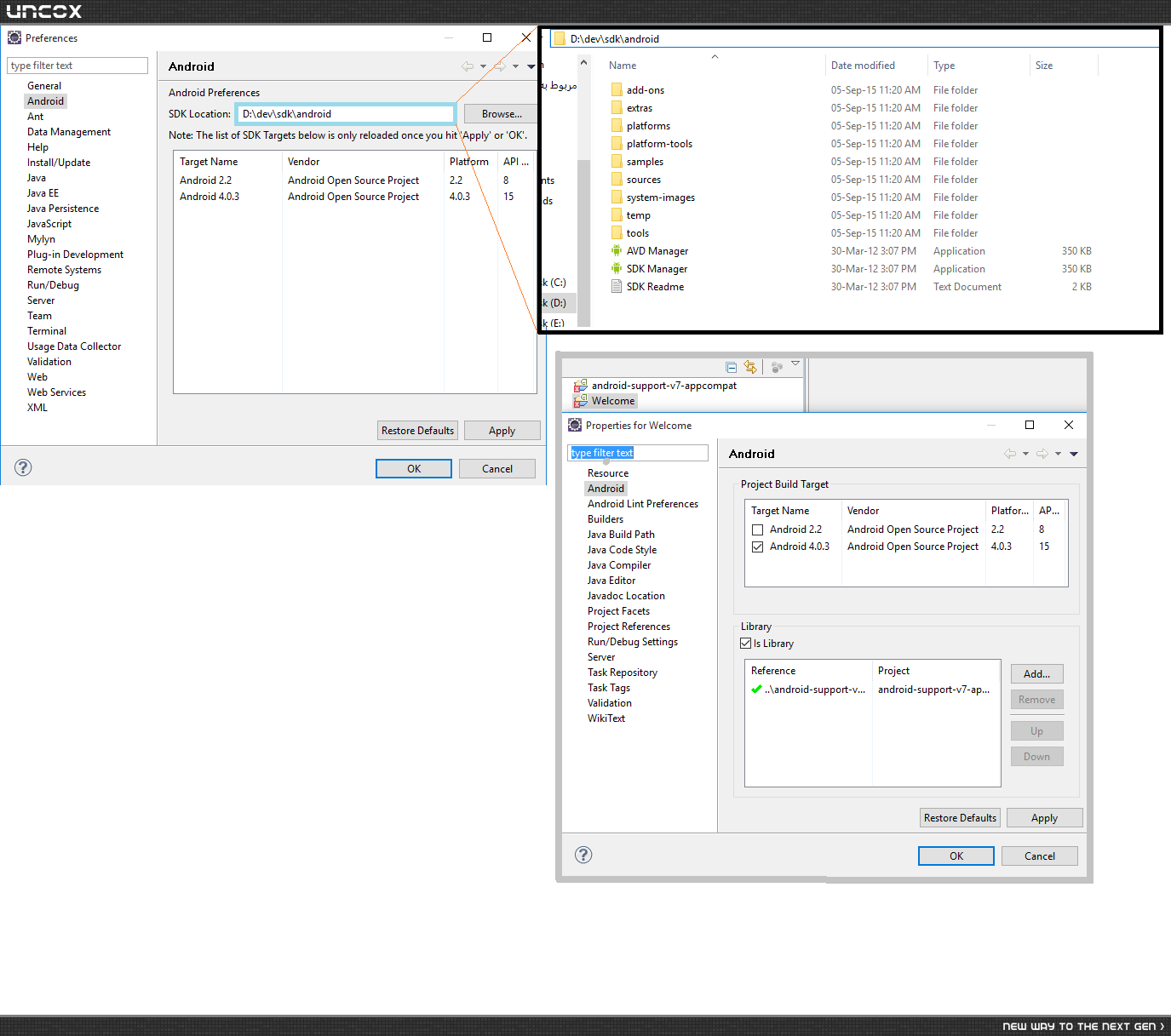Click Apply in Properties for Welcome dialog
Viewport: 1171px width, 1036px height.
pos(1044,818)
